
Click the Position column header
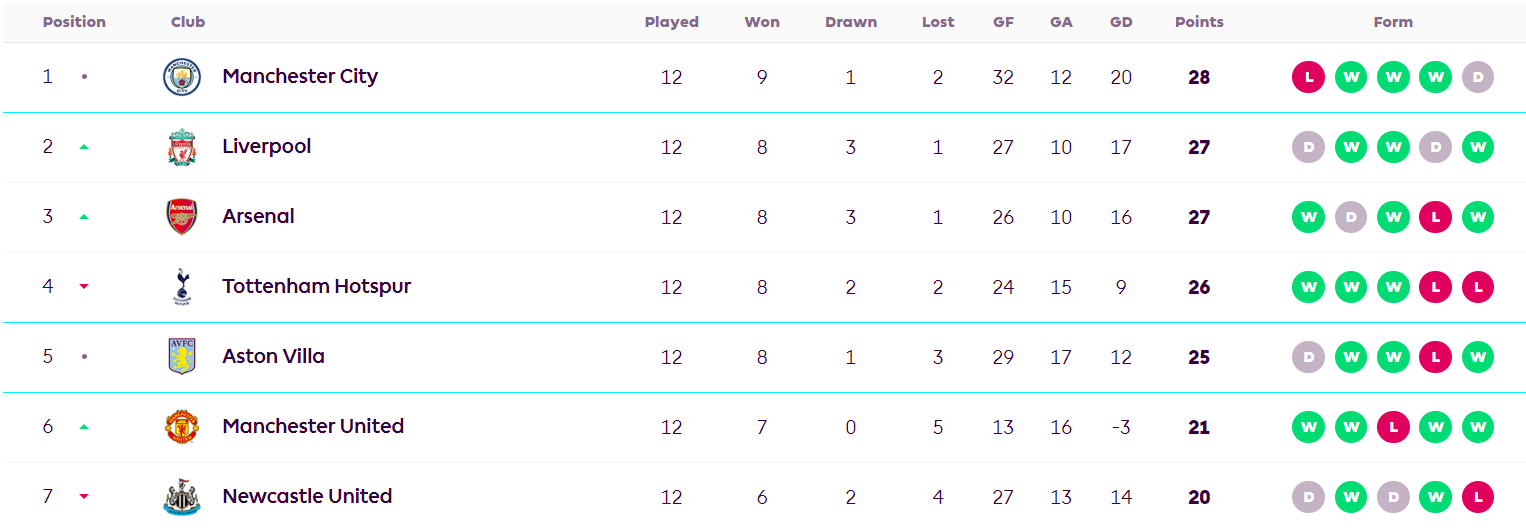pyautogui.click(x=74, y=22)
